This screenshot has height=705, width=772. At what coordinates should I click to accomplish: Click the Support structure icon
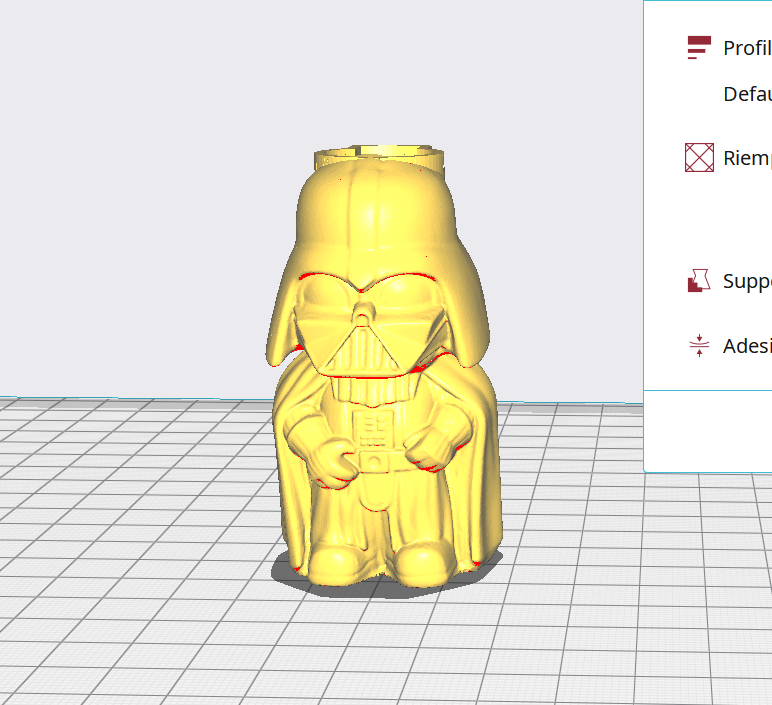pos(699,281)
